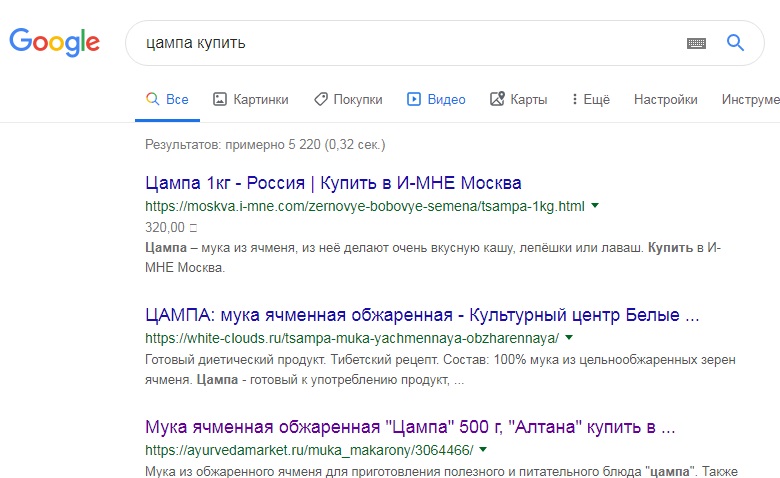Switch to the 'Картинки' tab
Viewport: 780px width, 478px height.
pyautogui.click(x=251, y=99)
